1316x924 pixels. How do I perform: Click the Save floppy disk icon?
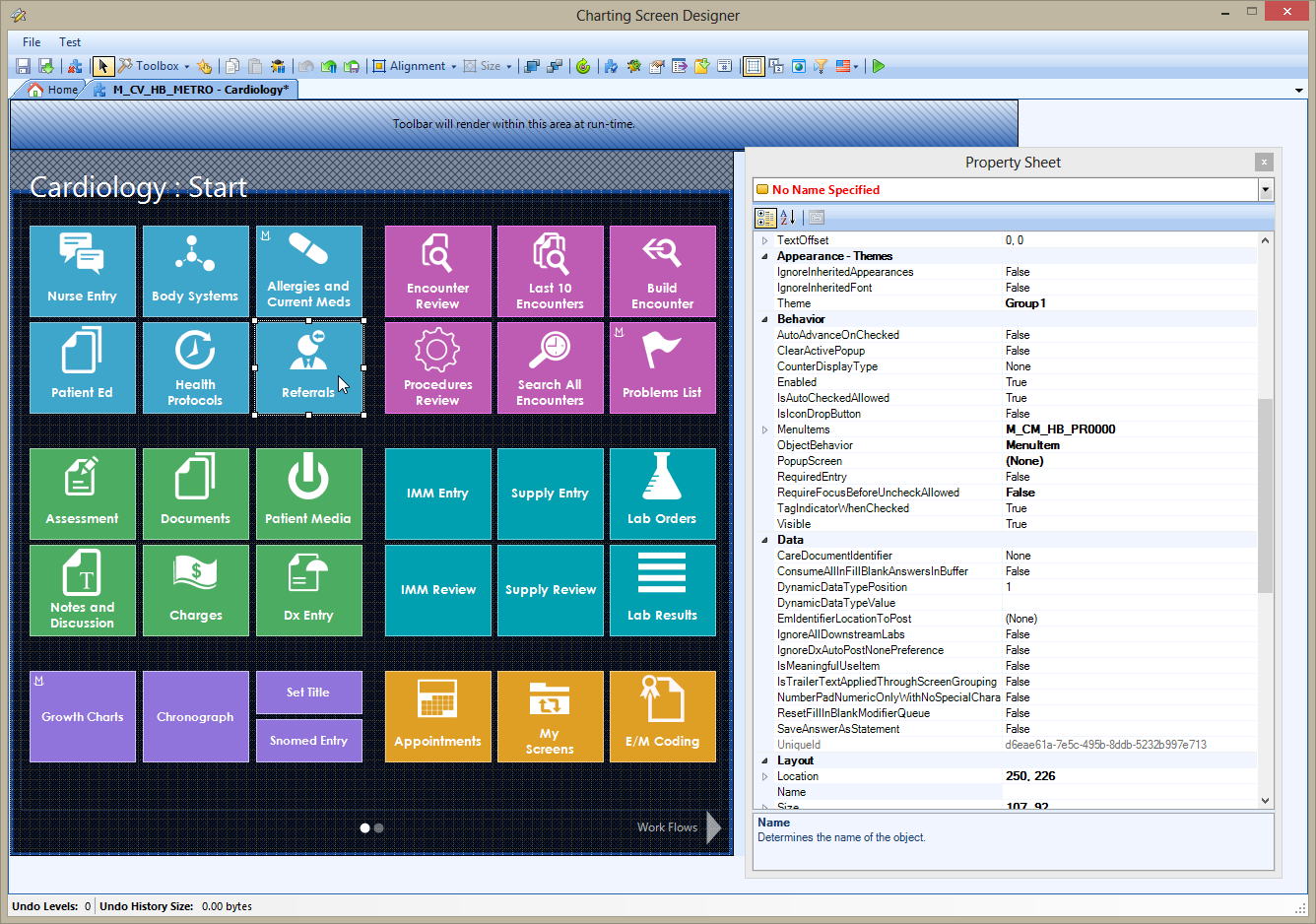point(24,66)
